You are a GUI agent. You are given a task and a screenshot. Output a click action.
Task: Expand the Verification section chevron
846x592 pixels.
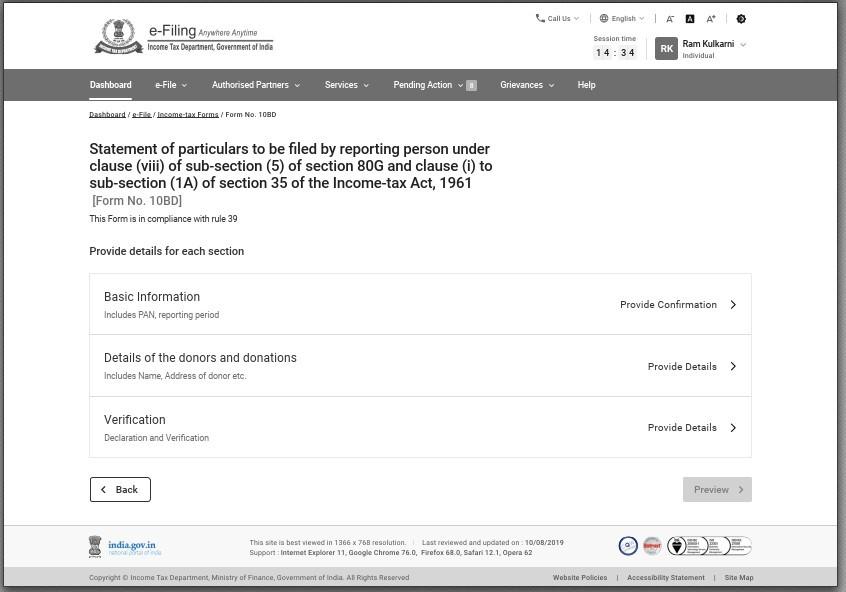(x=733, y=427)
